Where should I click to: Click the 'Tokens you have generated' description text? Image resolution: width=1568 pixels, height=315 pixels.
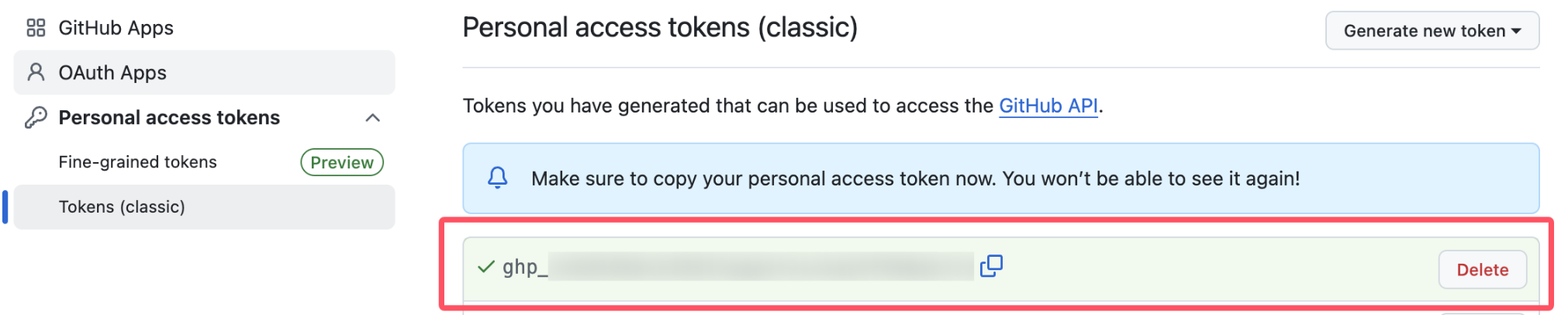[727, 106]
